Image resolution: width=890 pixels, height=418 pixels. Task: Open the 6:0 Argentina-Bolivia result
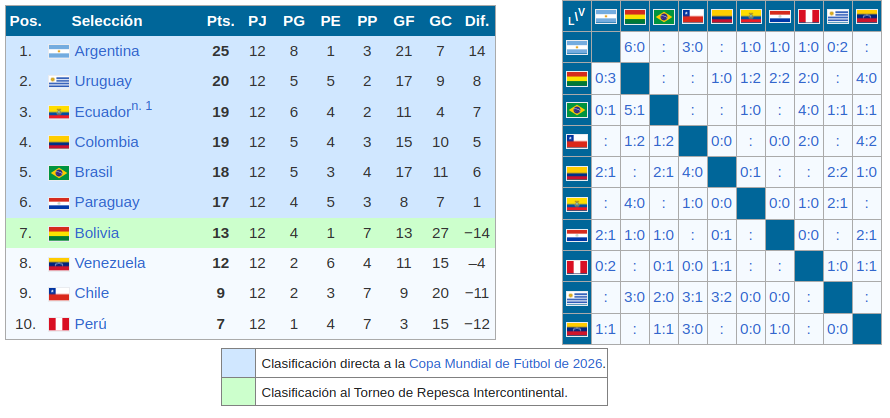pyautogui.click(x=635, y=47)
